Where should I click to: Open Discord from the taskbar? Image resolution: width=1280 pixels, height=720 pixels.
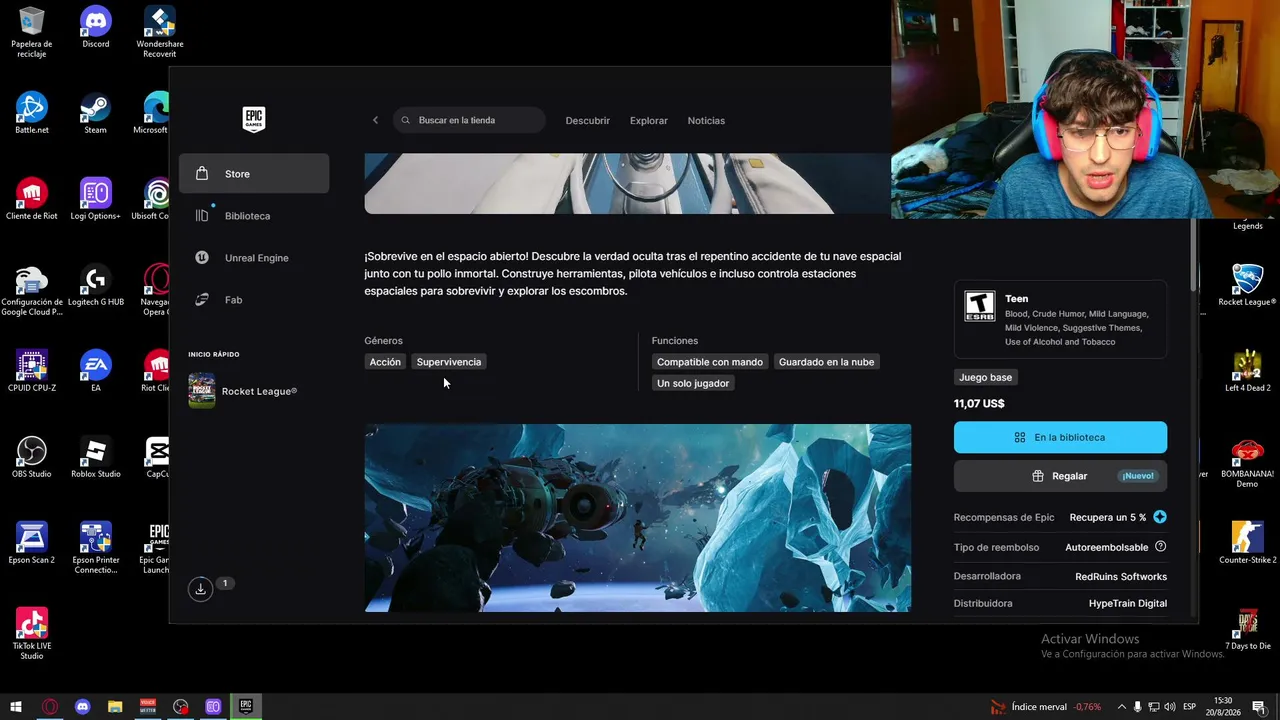point(82,707)
